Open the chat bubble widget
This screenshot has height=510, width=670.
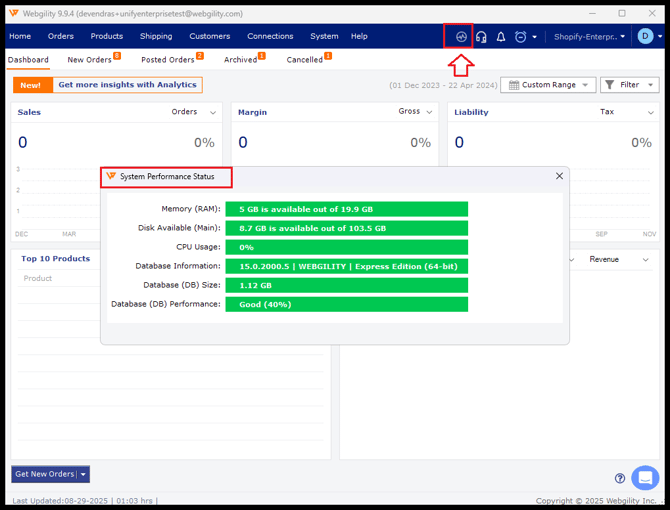click(x=645, y=477)
